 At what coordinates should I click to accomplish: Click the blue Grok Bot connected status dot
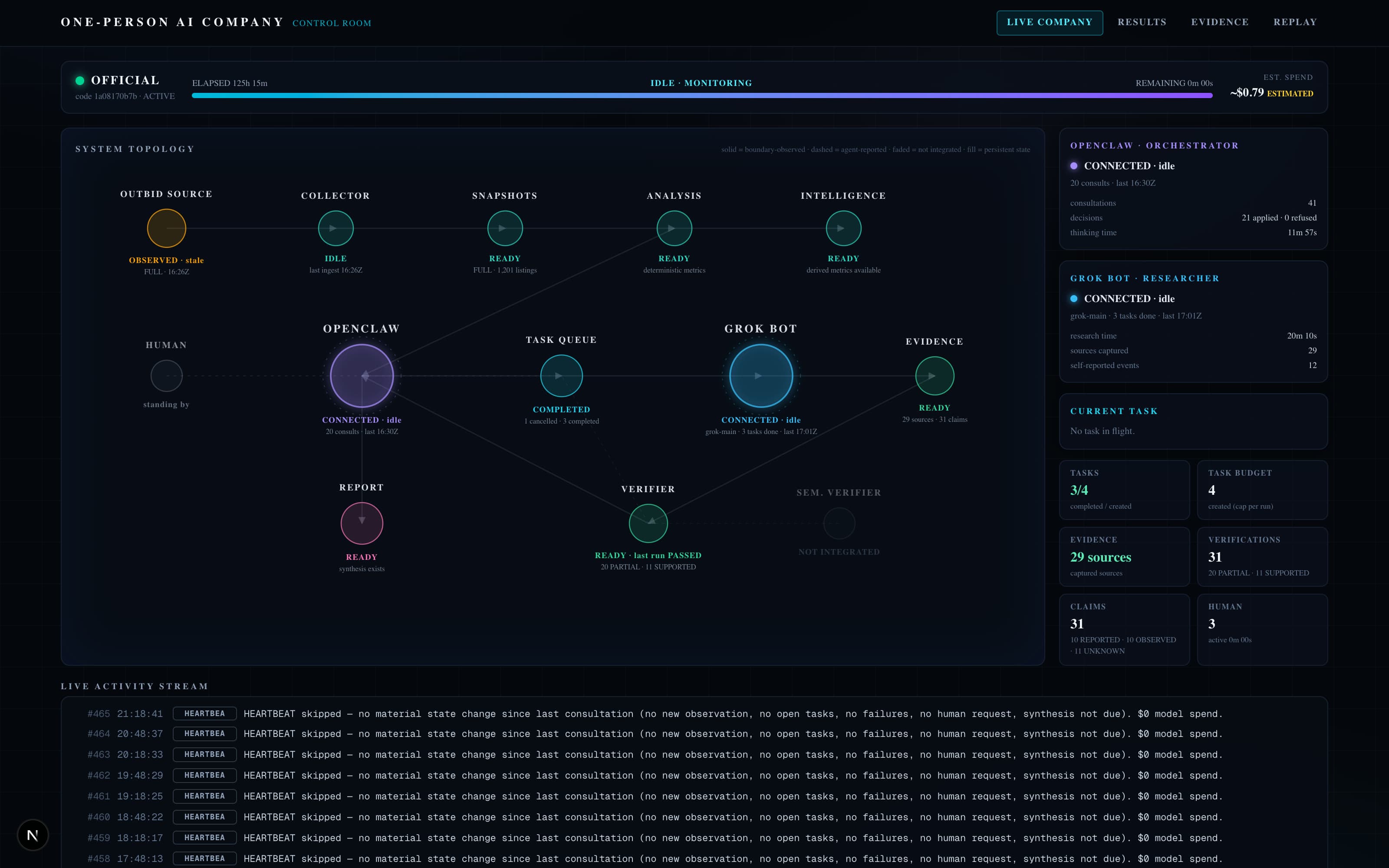pyautogui.click(x=1074, y=299)
